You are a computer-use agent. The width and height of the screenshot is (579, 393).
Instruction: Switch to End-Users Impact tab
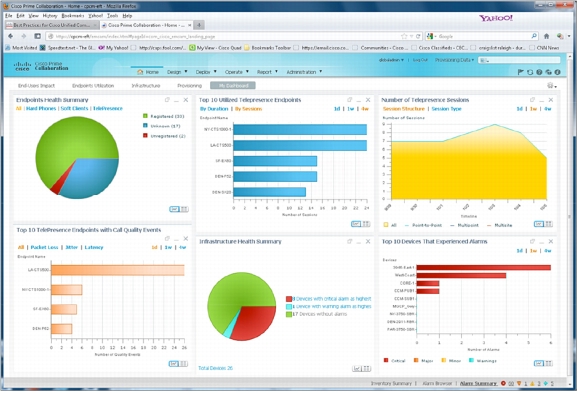[36, 86]
